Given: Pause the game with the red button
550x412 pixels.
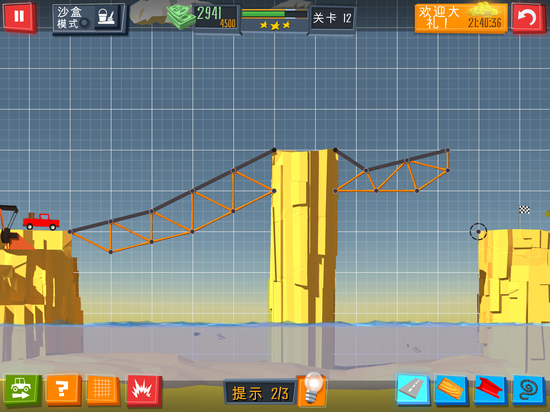Looking at the screenshot, I should tap(19, 17).
